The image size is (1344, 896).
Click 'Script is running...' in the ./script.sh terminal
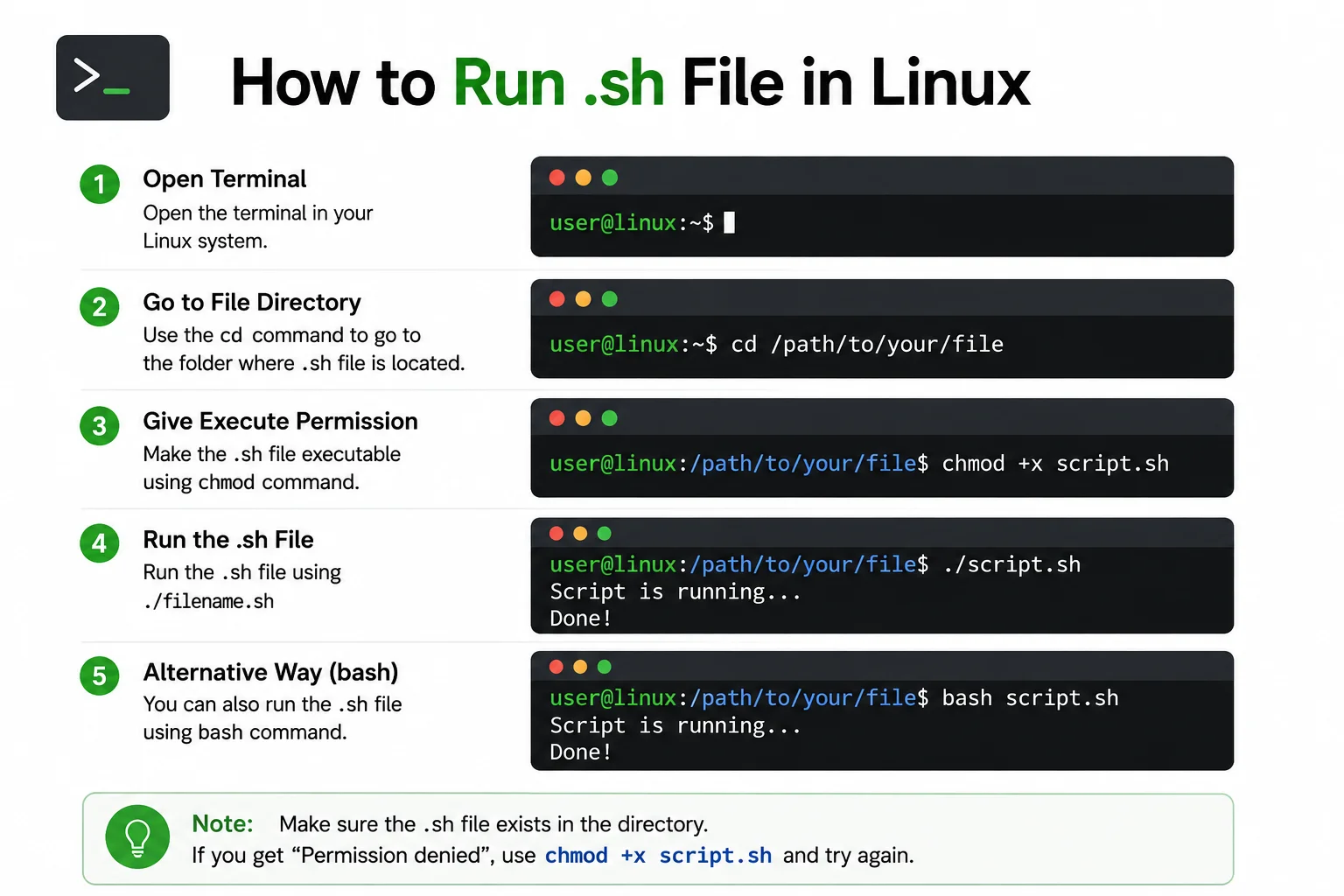pyautogui.click(x=675, y=592)
